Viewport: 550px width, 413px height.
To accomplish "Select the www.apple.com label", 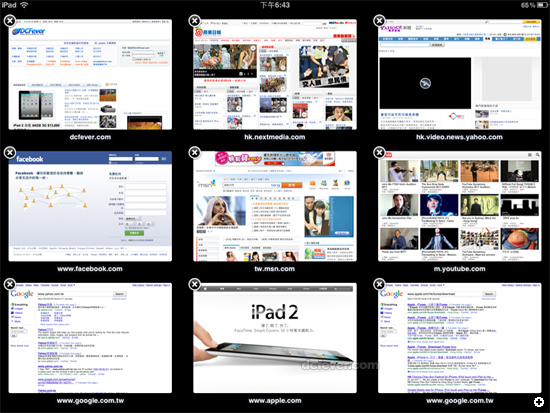I will pyautogui.click(x=275, y=401).
